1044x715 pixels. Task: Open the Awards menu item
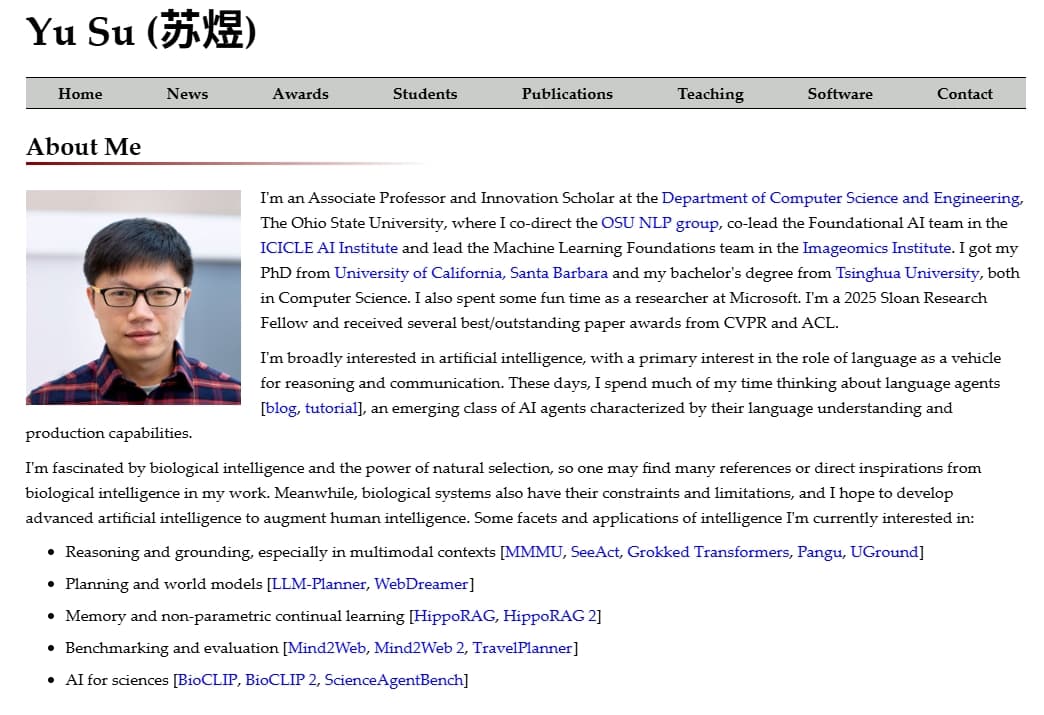(x=300, y=94)
